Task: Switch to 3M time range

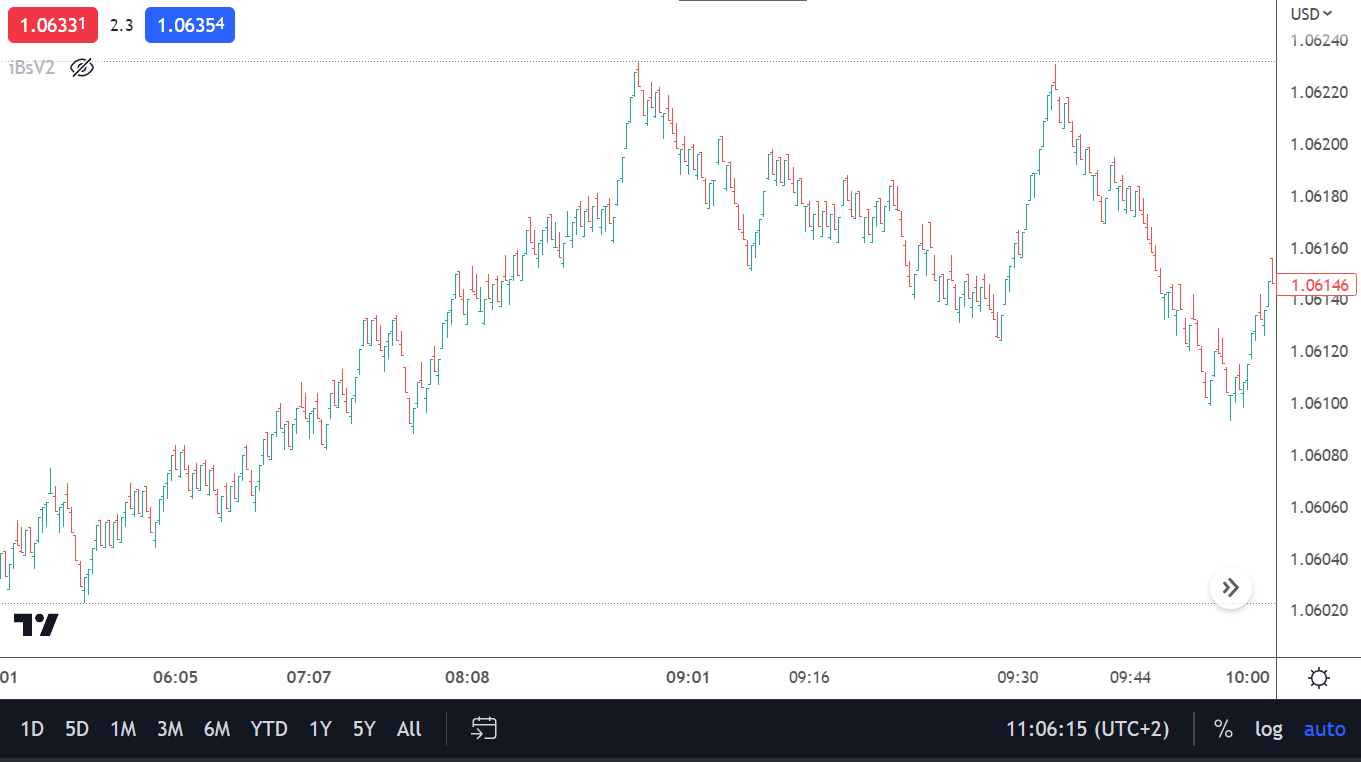Action: click(x=170, y=729)
